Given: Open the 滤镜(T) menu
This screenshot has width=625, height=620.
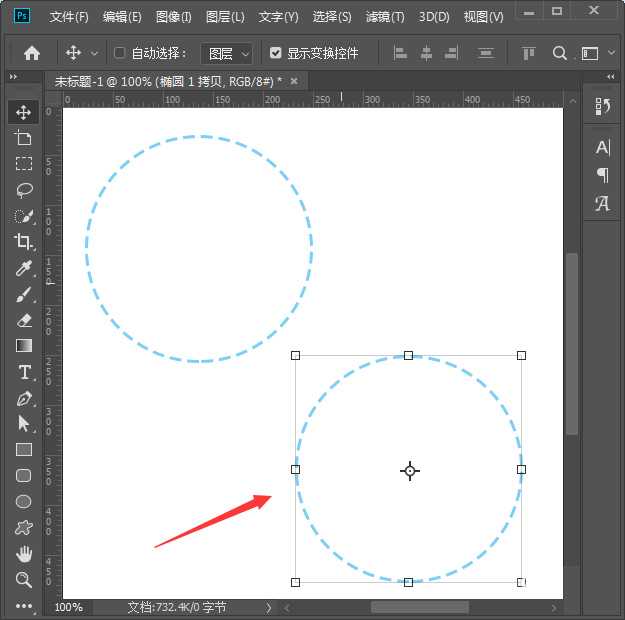Looking at the screenshot, I should click(x=385, y=17).
